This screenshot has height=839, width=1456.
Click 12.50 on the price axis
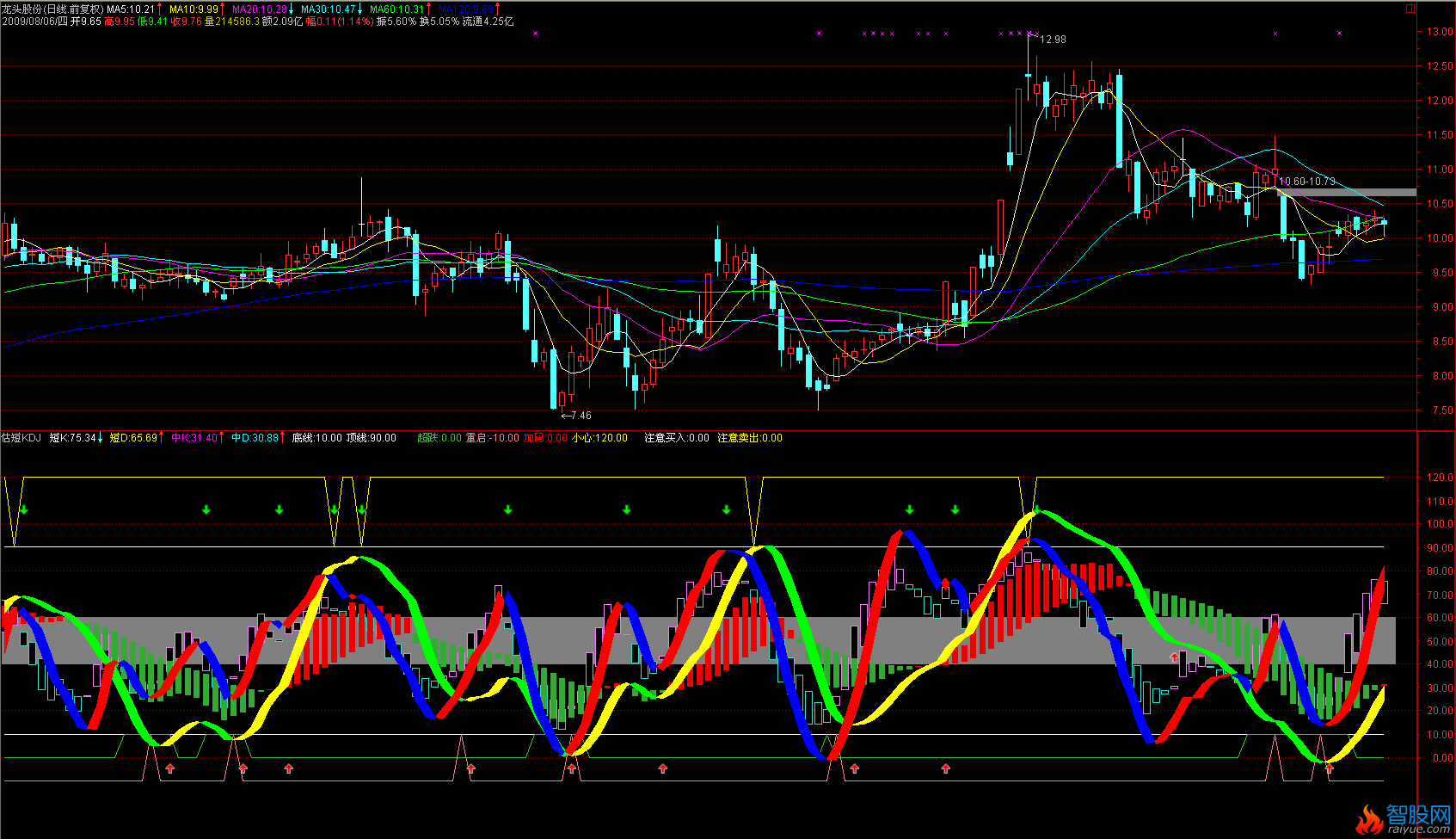tap(1441, 66)
